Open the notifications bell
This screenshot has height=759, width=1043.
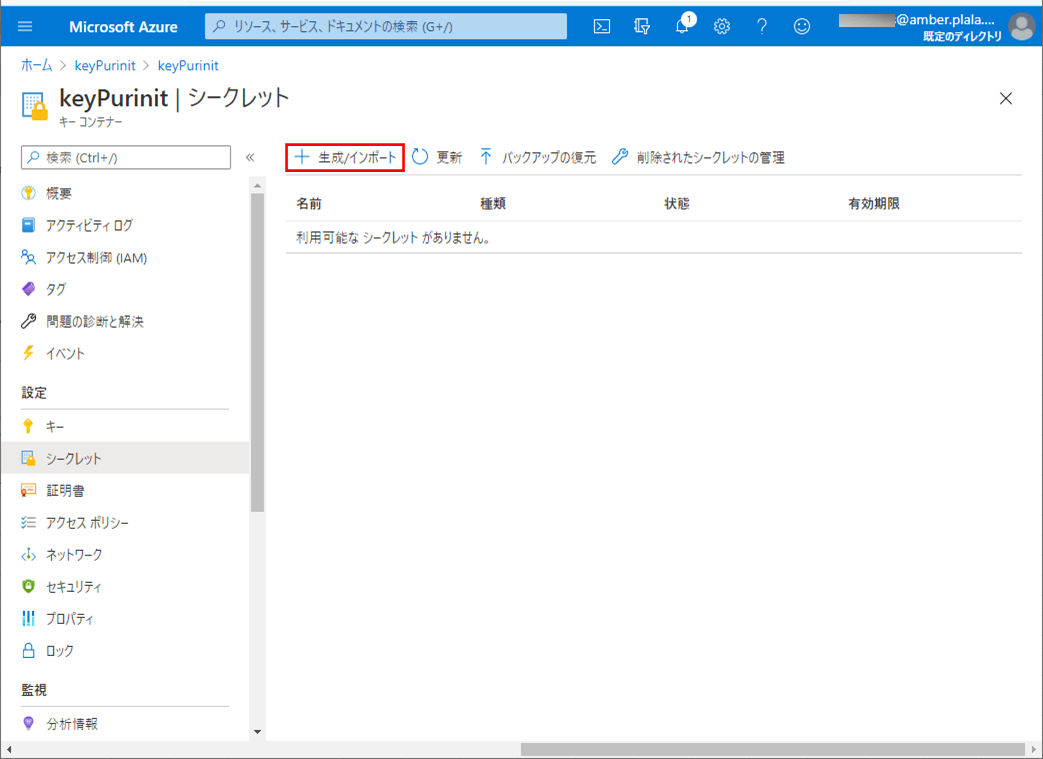click(x=682, y=25)
